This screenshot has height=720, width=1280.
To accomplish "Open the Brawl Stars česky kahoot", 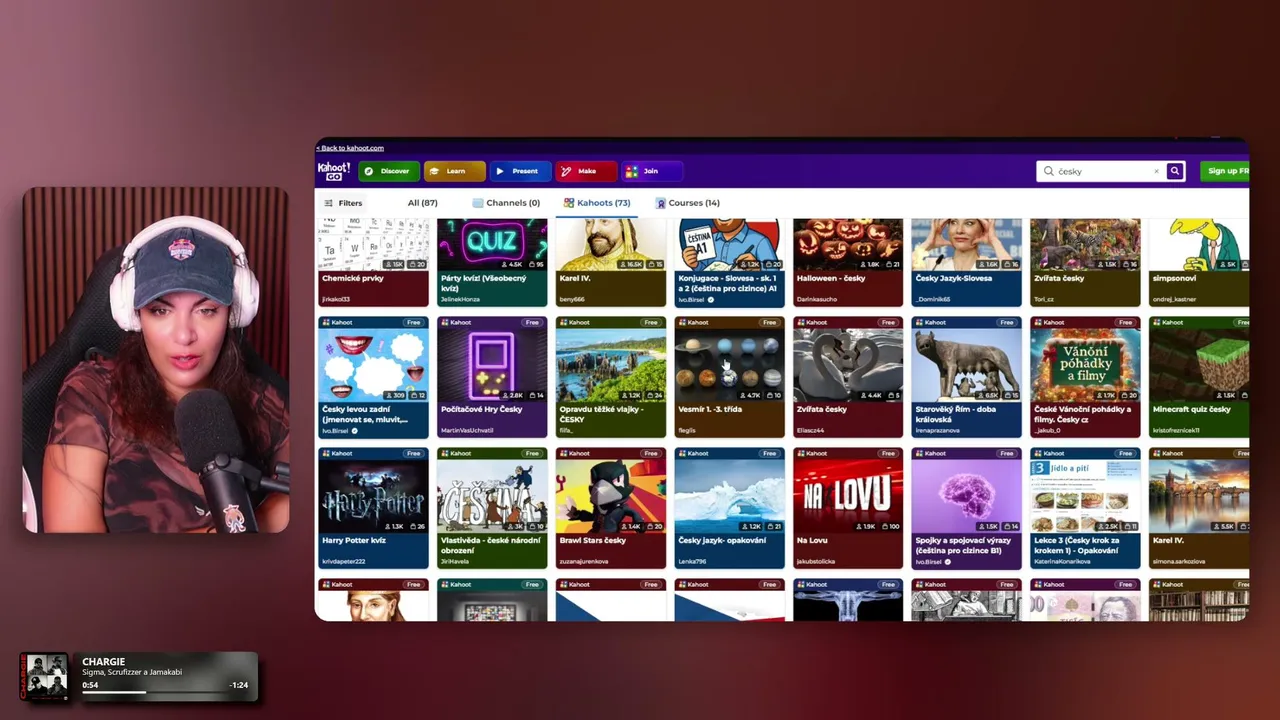I will [611, 508].
